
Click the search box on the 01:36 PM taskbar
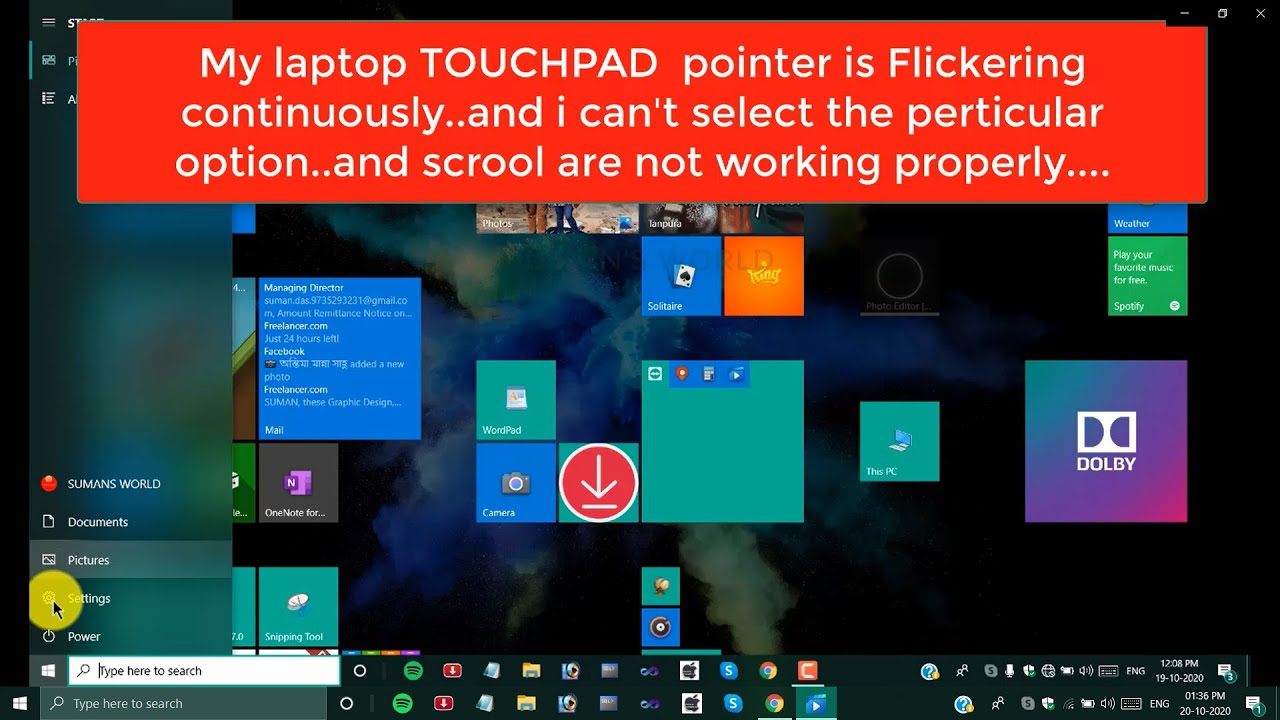185,704
